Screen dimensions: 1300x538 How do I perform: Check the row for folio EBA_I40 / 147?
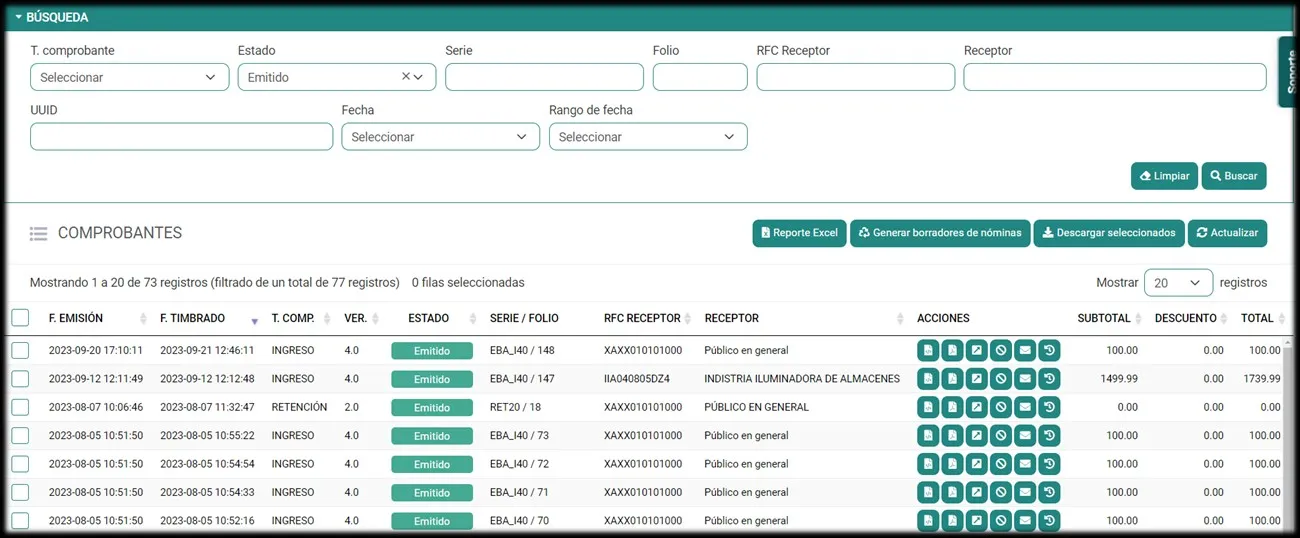click(x=20, y=379)
